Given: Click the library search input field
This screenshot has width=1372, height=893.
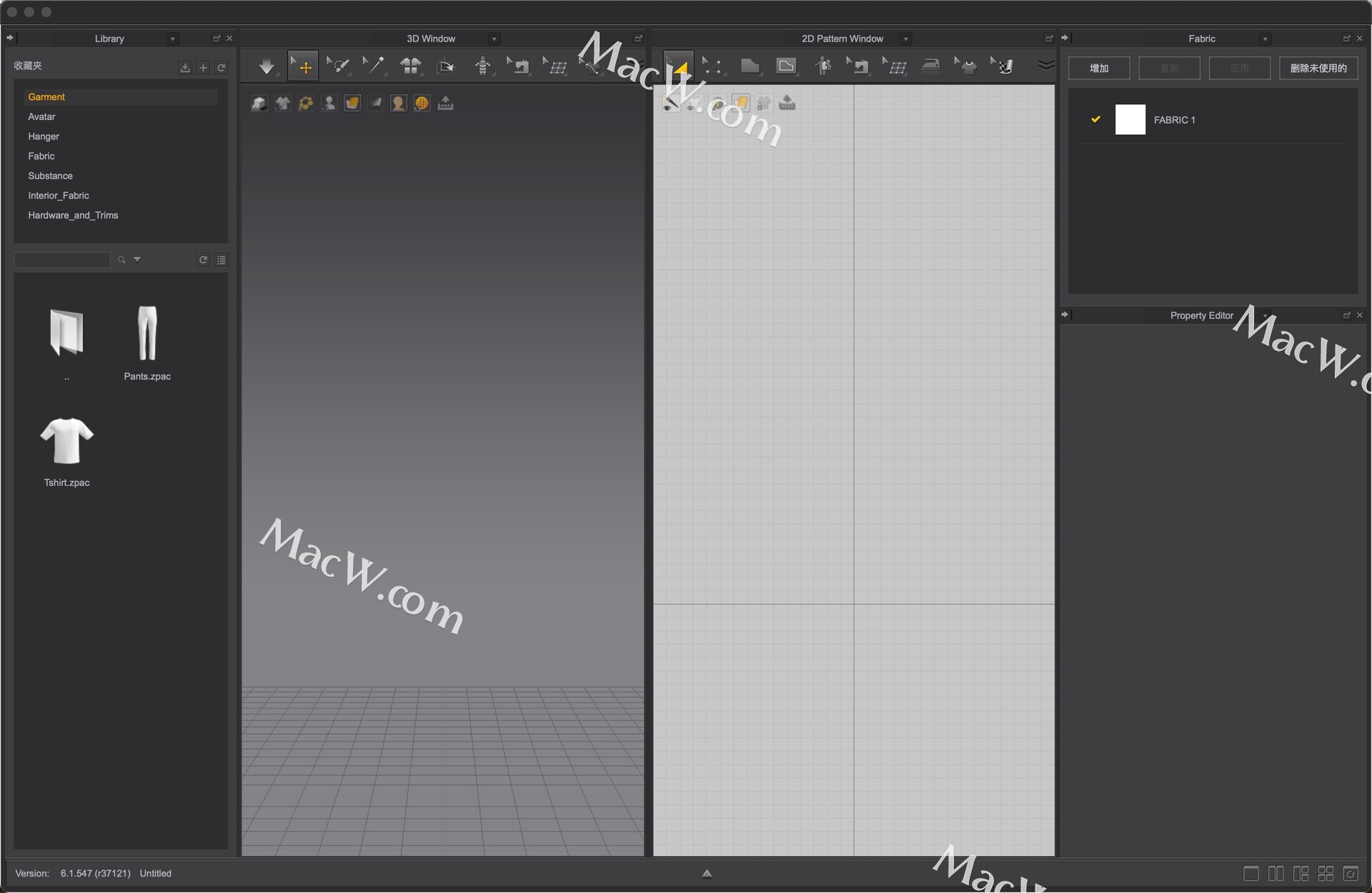Looking at the screenshot, I should [62, 259].
